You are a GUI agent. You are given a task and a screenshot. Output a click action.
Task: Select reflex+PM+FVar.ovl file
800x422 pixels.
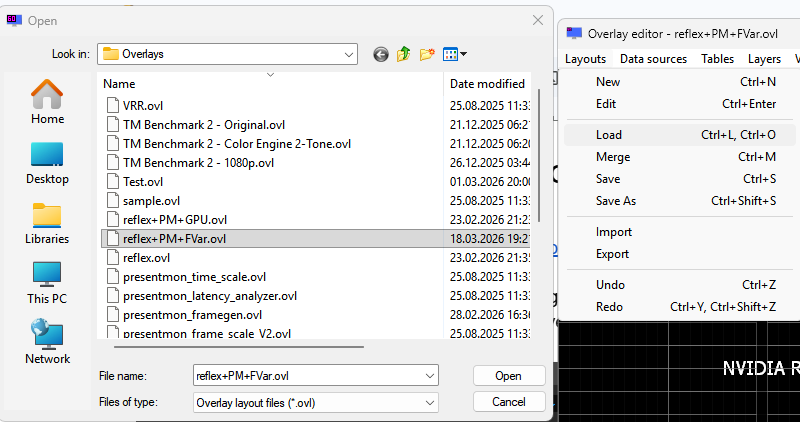(174, 239)
